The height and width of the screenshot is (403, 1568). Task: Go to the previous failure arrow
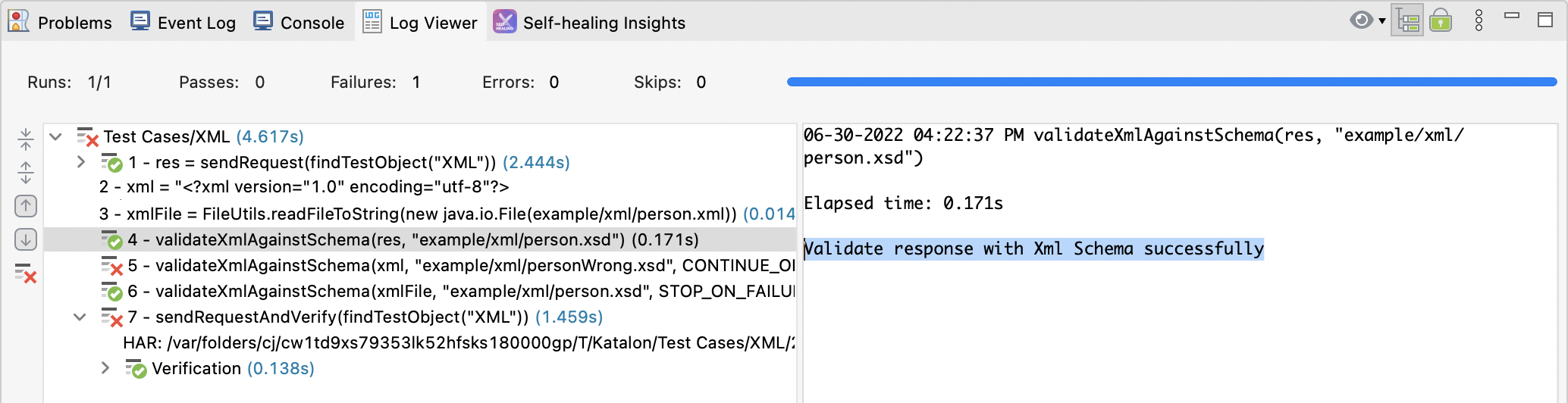(26, 205)
